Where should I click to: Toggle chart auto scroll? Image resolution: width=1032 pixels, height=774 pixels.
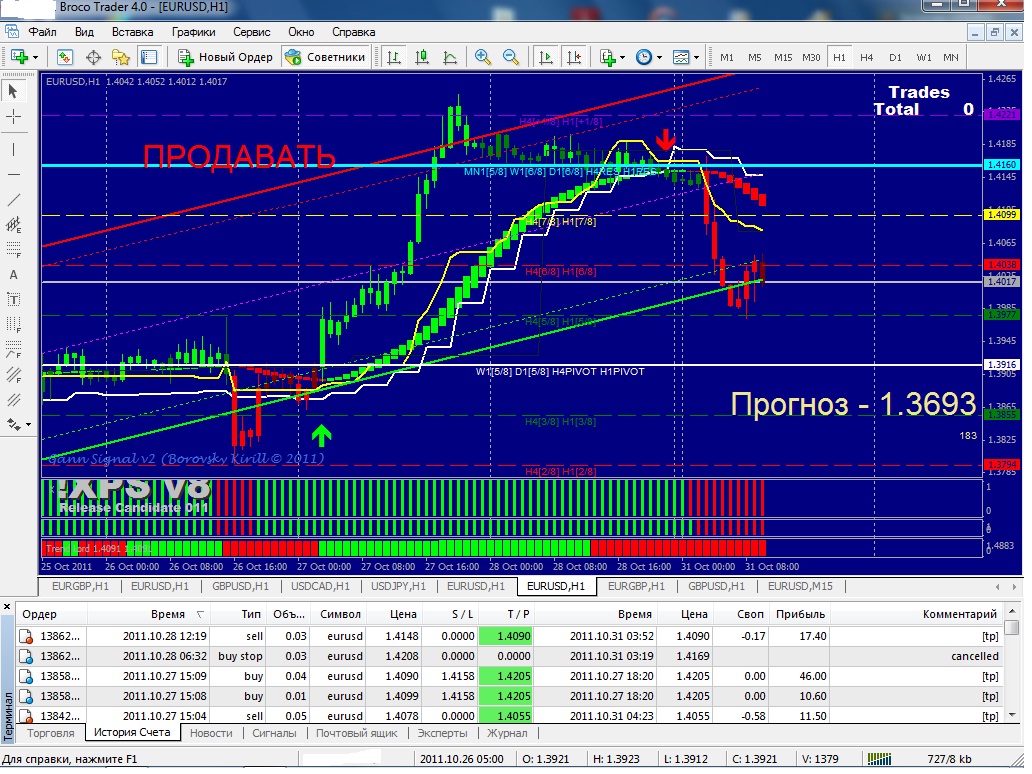[546, 58]
